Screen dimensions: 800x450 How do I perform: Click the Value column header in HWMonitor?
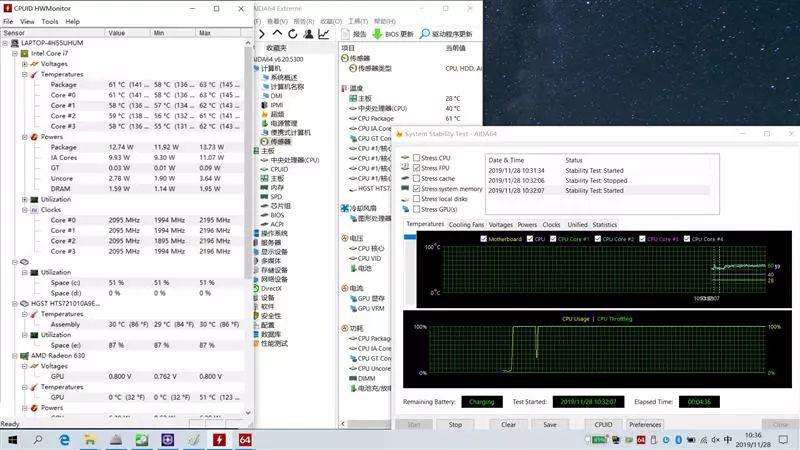tap(128, 33)
